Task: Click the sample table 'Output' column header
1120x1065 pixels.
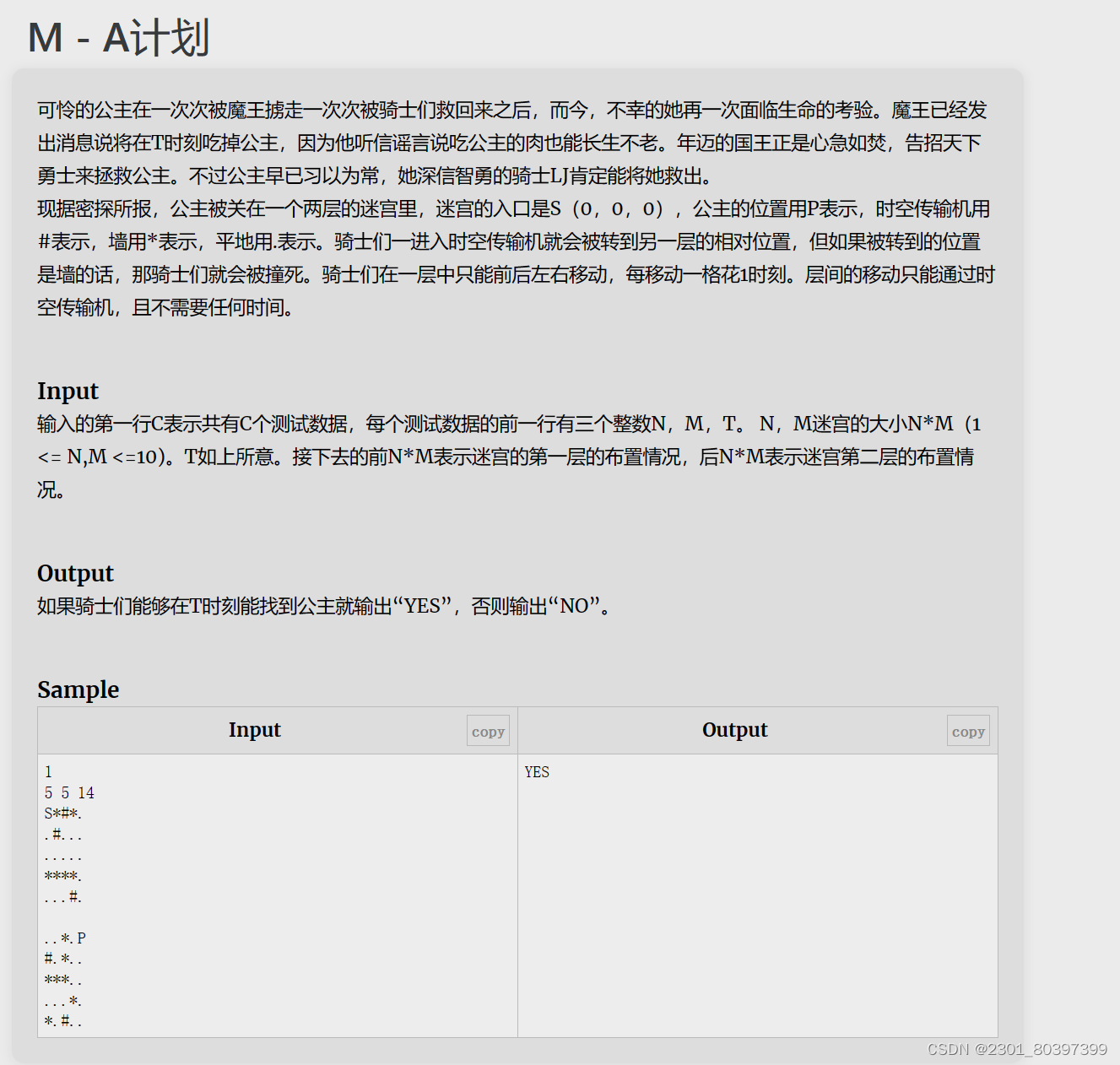Action: 734,730
